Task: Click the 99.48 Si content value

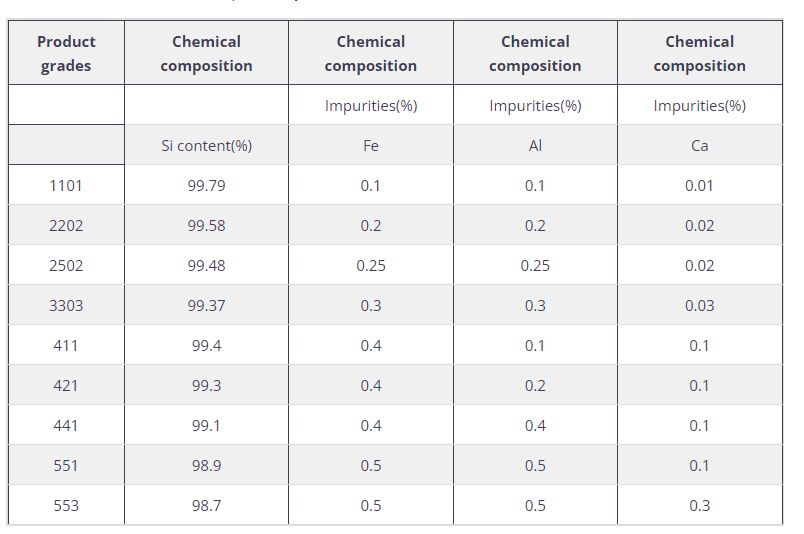Action: 206,265
